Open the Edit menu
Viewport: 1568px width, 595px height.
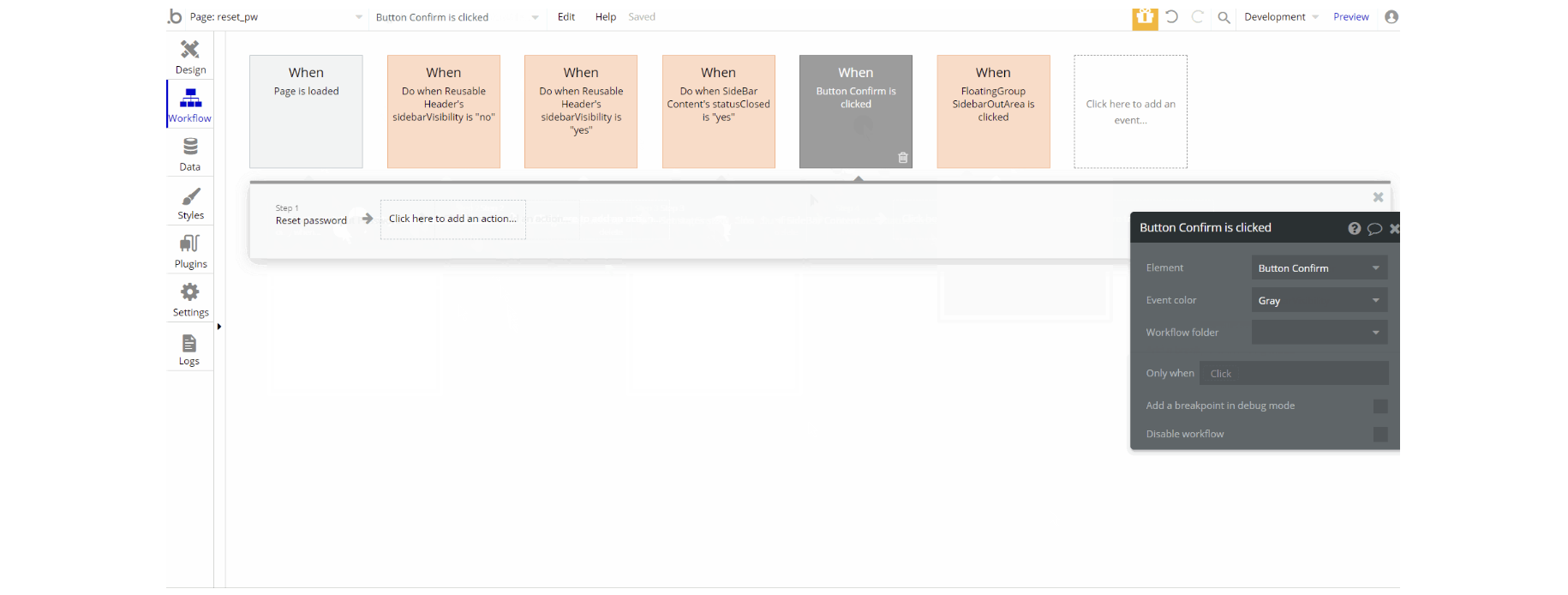coord(566,17)
